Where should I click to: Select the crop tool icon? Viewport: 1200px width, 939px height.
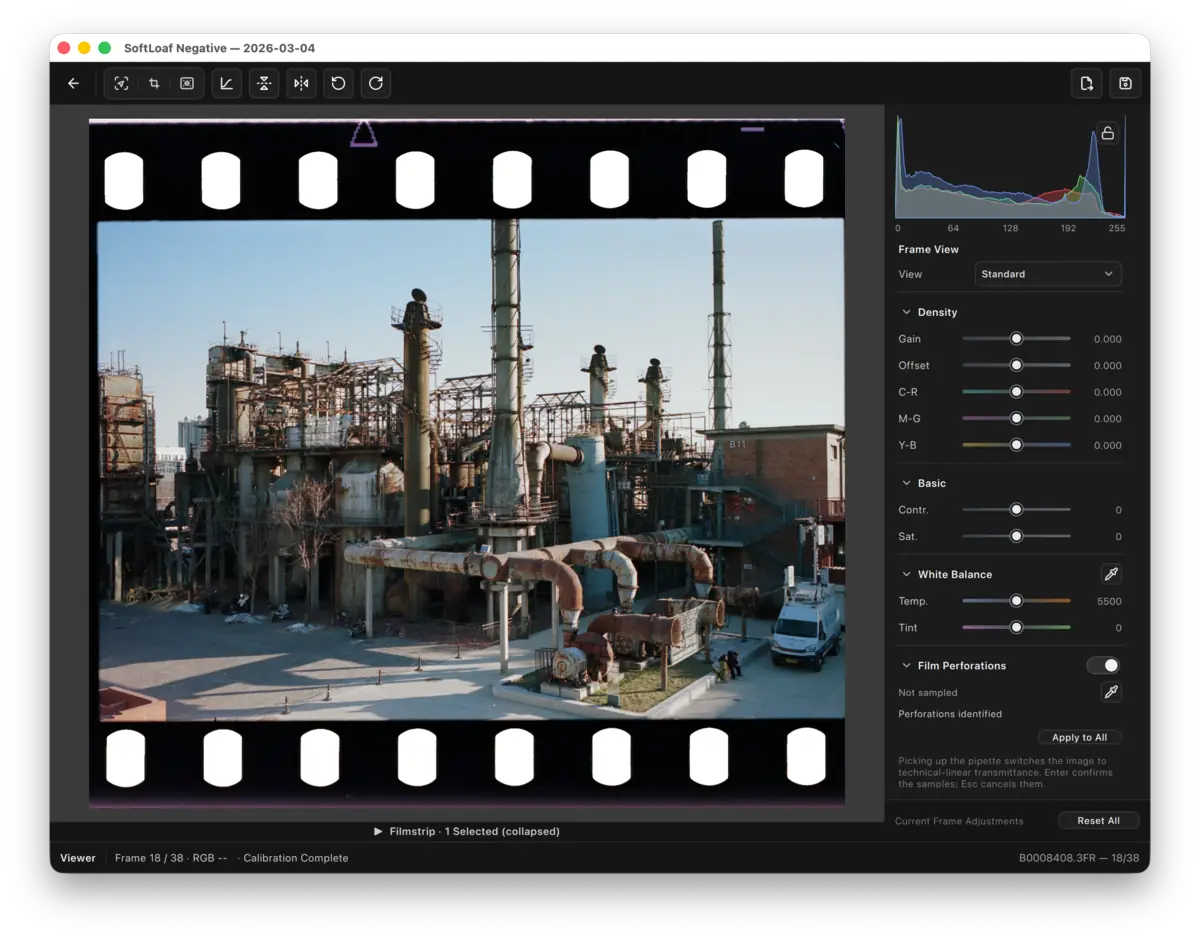coord(154,83)
